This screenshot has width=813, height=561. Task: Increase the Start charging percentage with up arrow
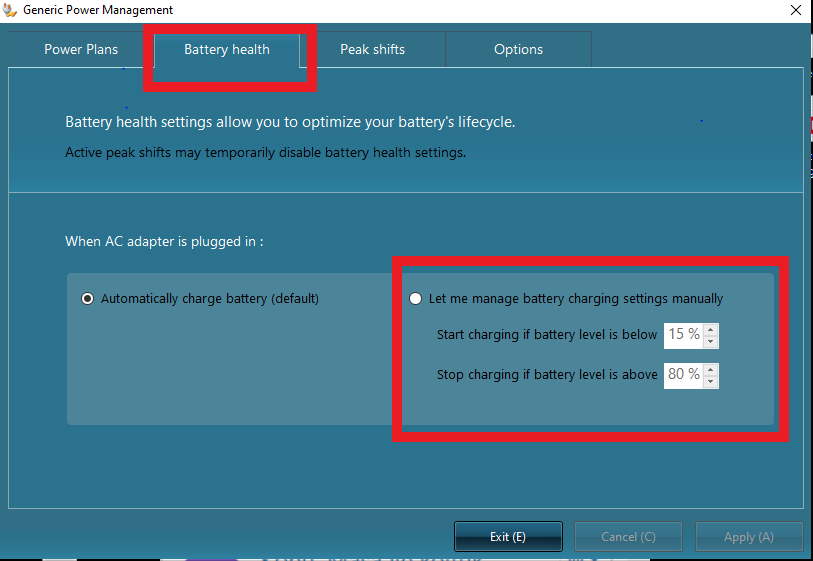click(711, 330)
